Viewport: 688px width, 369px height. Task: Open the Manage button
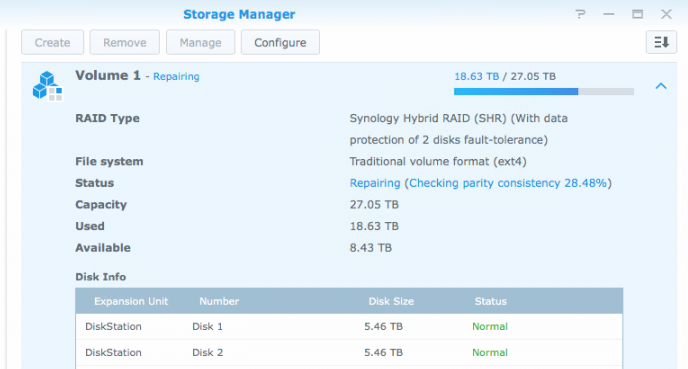click(x=201, y=43)
